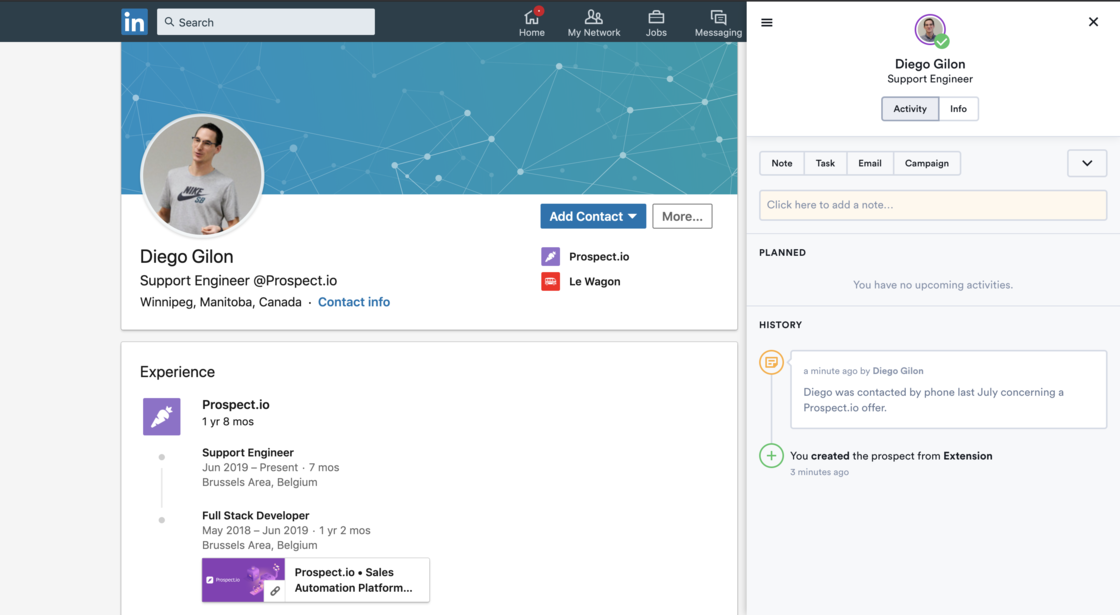Choose the Task activity type
This screenshot has width=1120, height=615.
pos(825,163)
